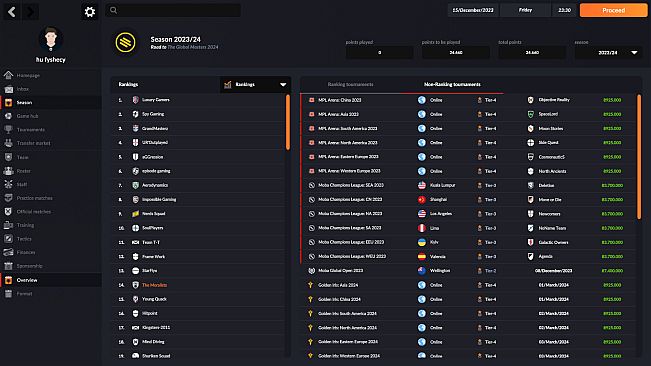Image resolution: width=651 pixels, height=366 pixels.
Task: Open Homepage in the sidebar
Action: point(28,76)
